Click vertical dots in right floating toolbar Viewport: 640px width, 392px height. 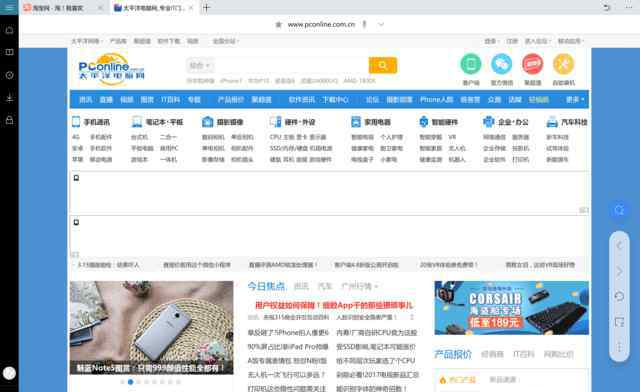[619, 347]
